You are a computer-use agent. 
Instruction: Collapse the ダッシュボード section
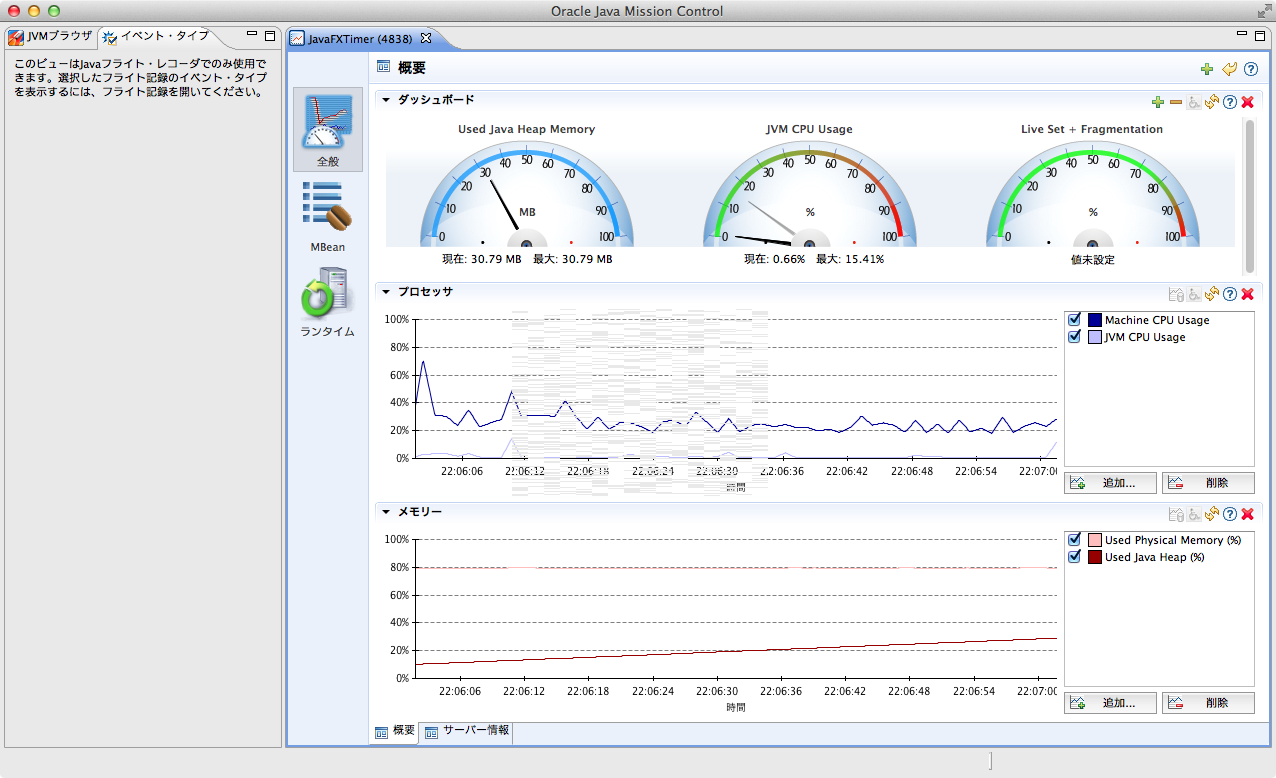(386, 100)
